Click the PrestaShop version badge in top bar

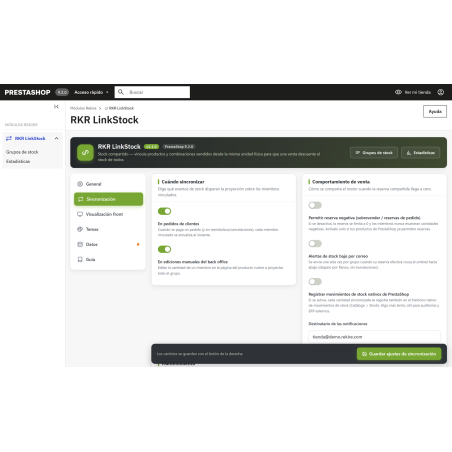click(x=62, y=92)
